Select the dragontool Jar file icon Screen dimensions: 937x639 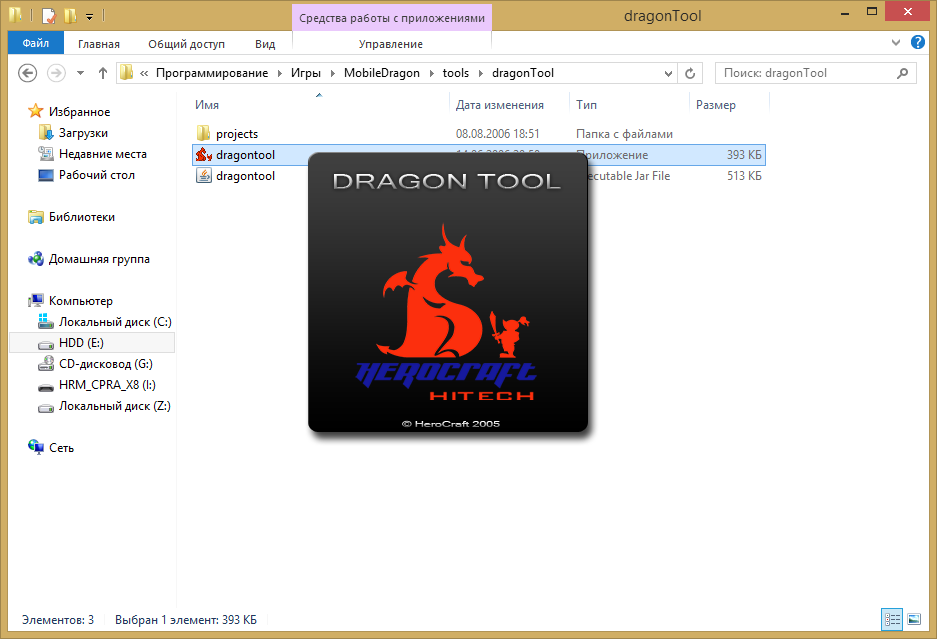coord(204,175)
